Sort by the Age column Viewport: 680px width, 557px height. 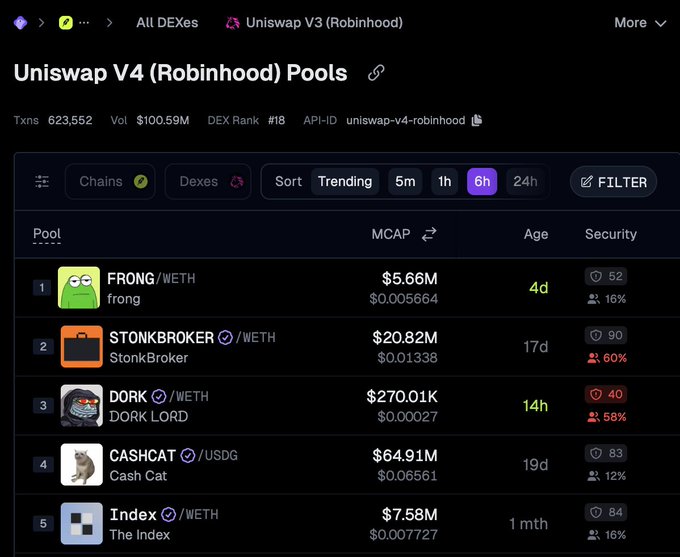point(536,234)
